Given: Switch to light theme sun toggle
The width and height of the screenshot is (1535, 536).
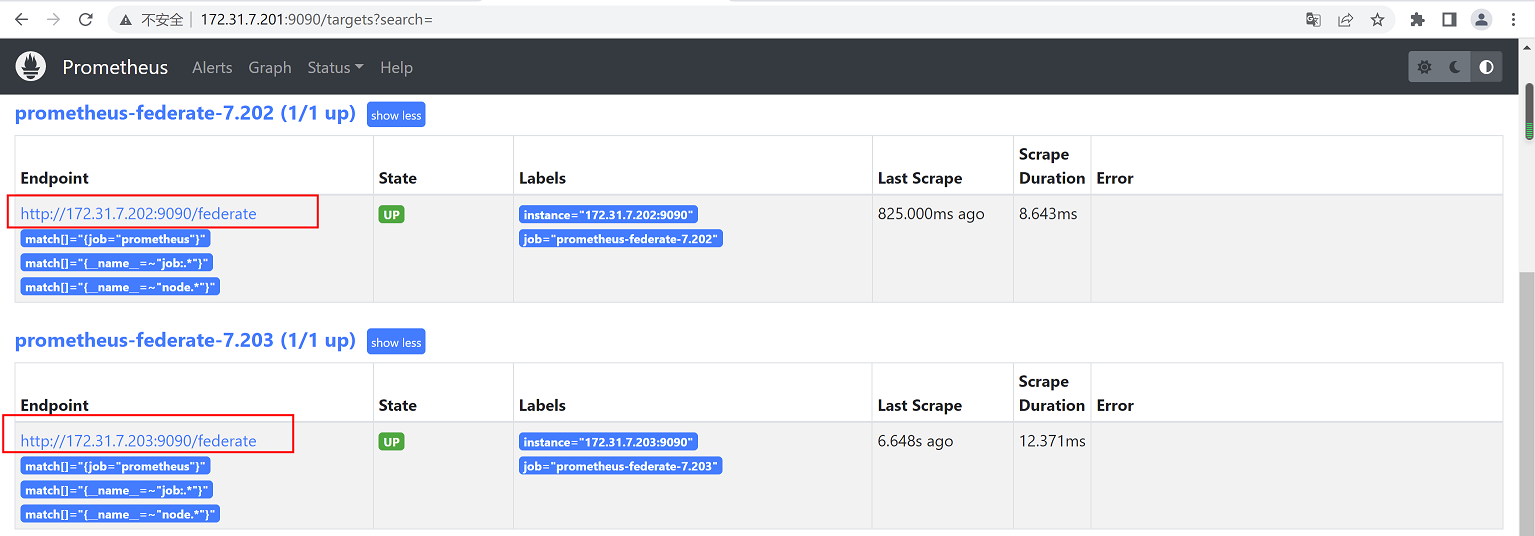Looking at the screenshot, I should pos(1424,67).
